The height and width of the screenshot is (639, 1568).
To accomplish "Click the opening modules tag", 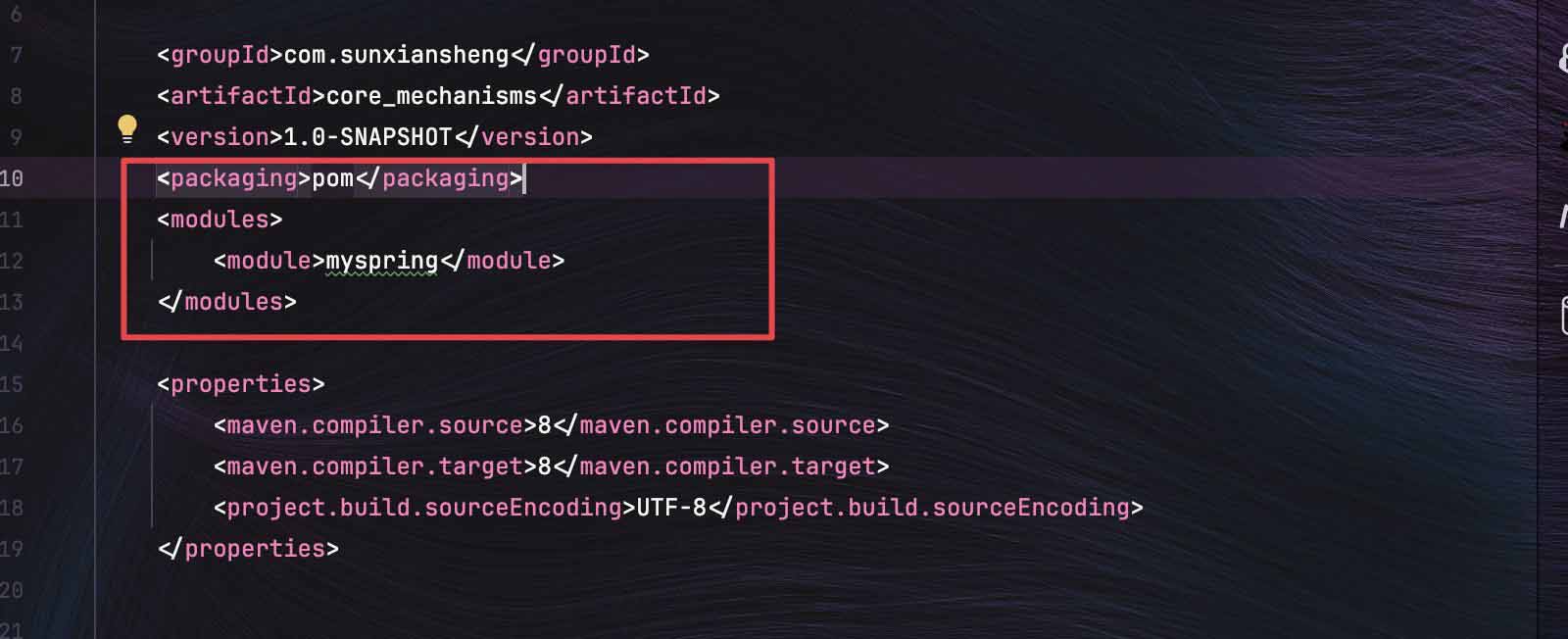I will pyautogui.click(x=220, y=220).
